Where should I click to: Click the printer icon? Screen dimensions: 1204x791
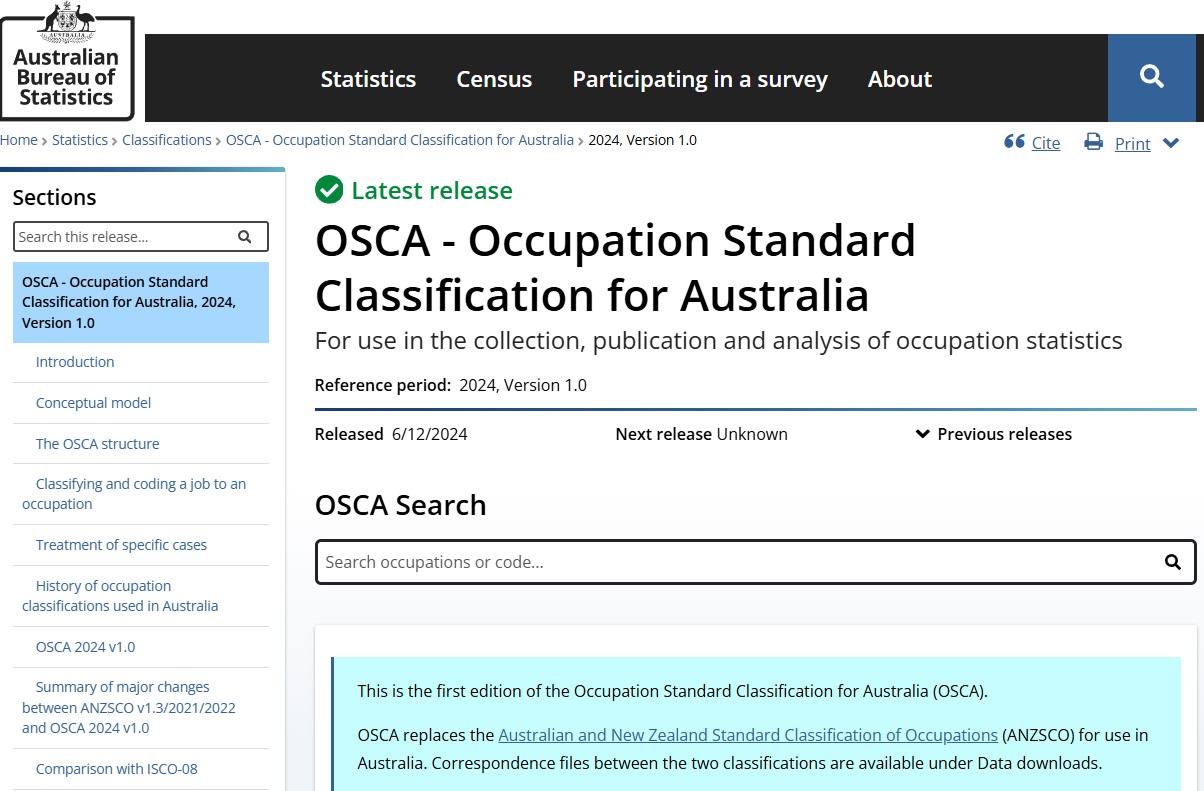(x=1094, y=142)
